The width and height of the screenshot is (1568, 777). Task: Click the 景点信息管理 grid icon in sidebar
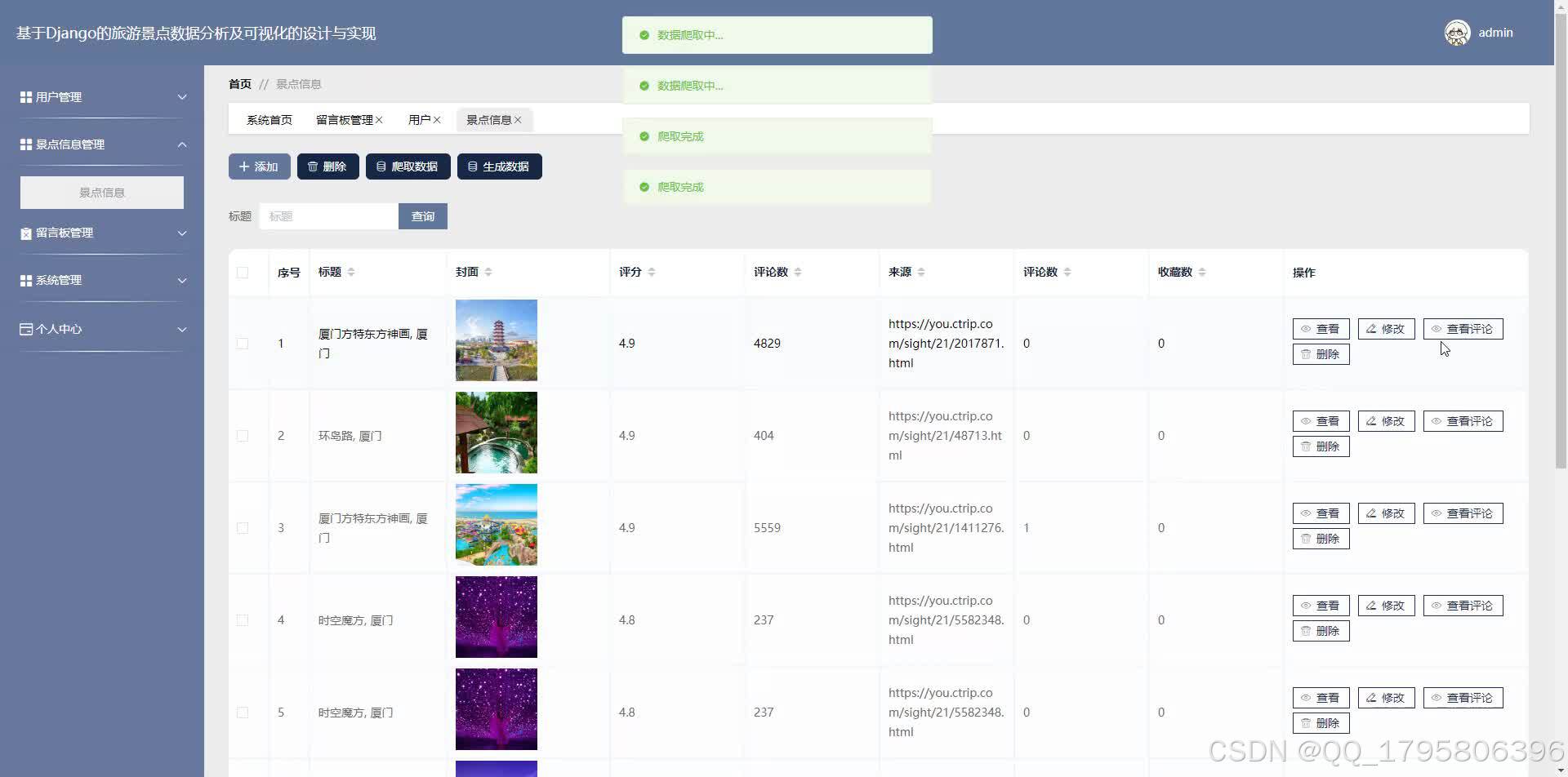(26, 144)
